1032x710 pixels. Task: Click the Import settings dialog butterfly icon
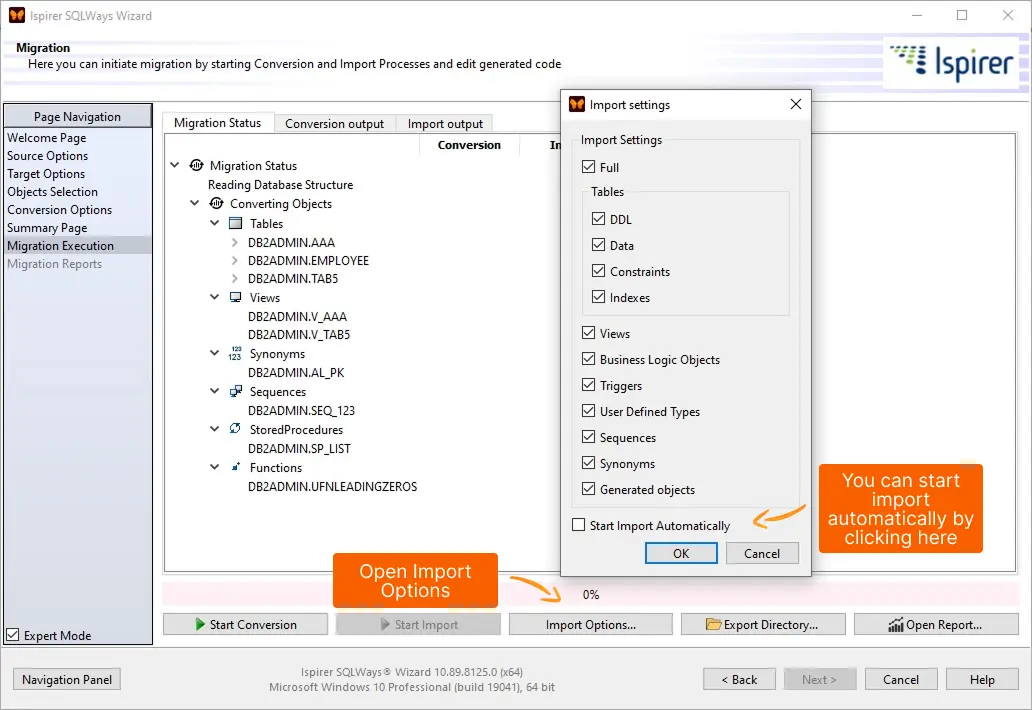[x=577, y=104]
